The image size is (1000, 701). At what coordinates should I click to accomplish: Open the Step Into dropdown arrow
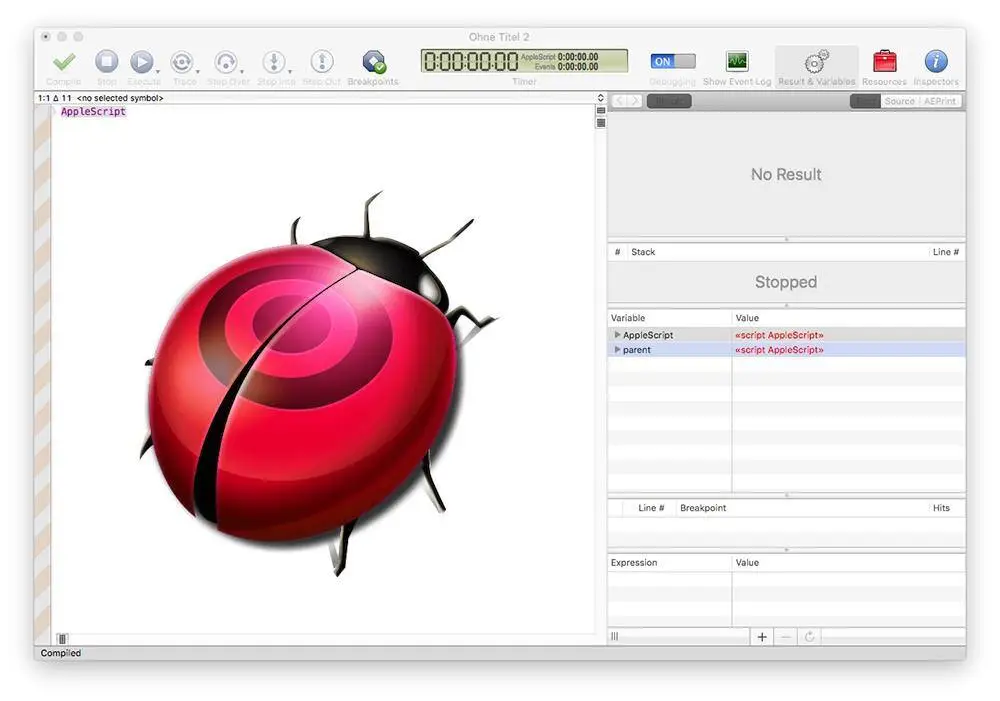(290, 71)
